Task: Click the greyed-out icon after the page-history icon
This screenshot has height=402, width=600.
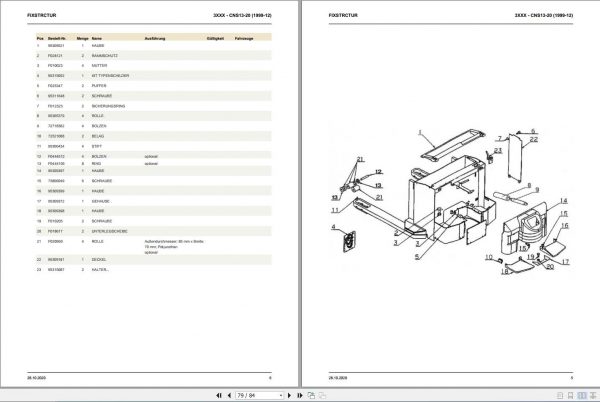Action: [323, 395]
